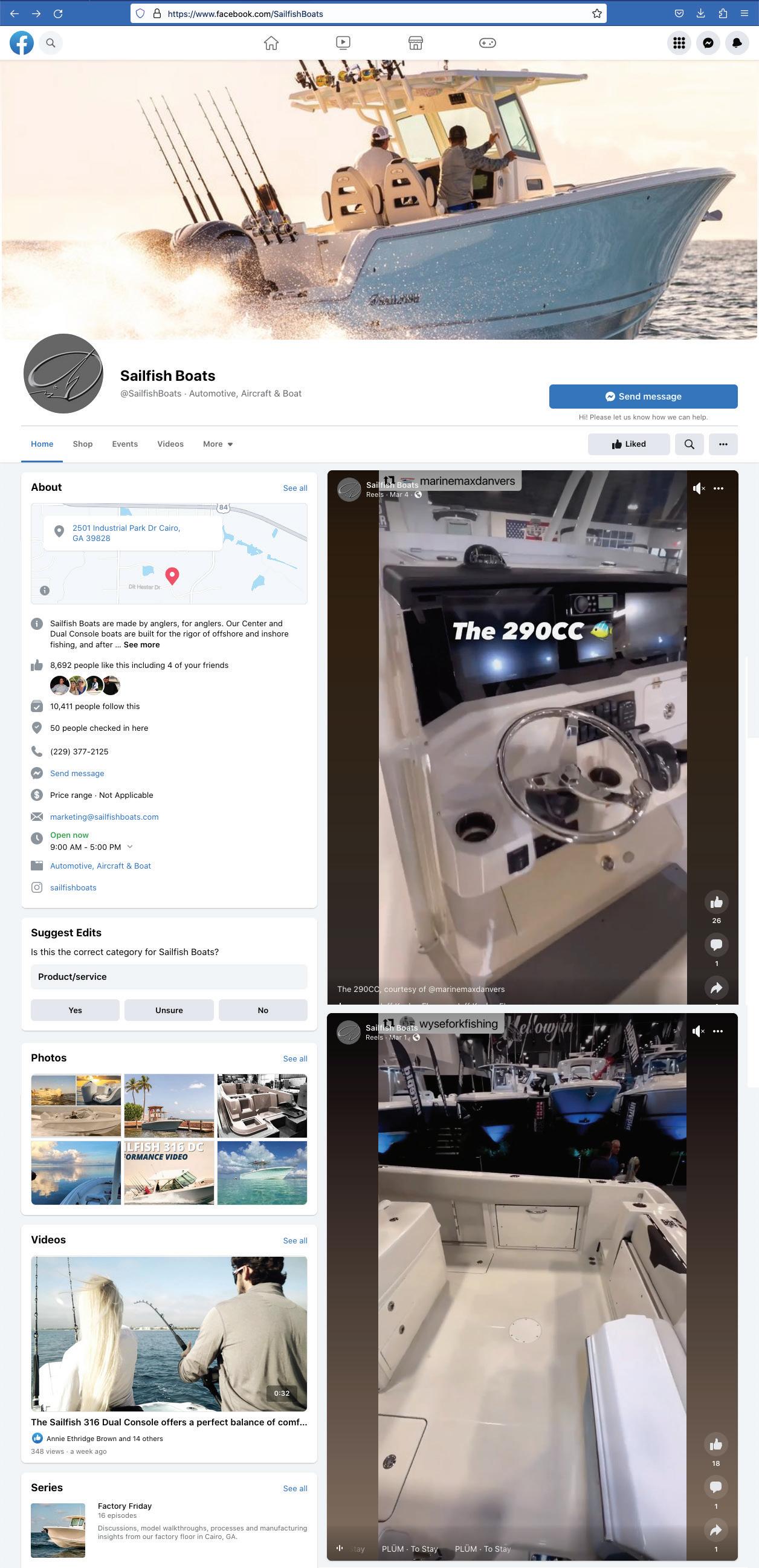Open the Sailfish Boats profile picture
The image size is (759, 1568).
pyautogui.click(x=63, y=374)
